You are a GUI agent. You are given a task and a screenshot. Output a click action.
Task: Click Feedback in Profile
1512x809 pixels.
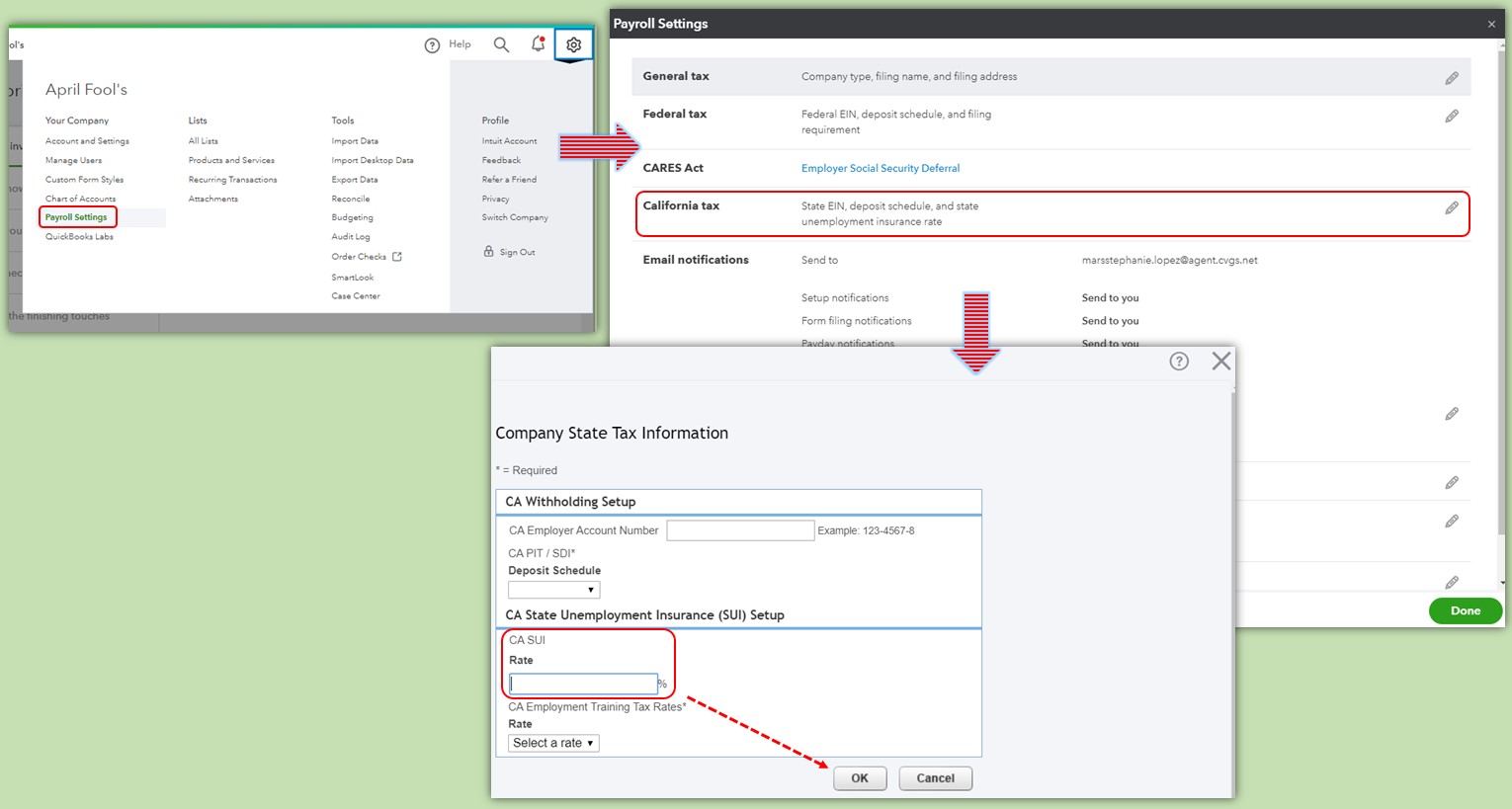501,160
